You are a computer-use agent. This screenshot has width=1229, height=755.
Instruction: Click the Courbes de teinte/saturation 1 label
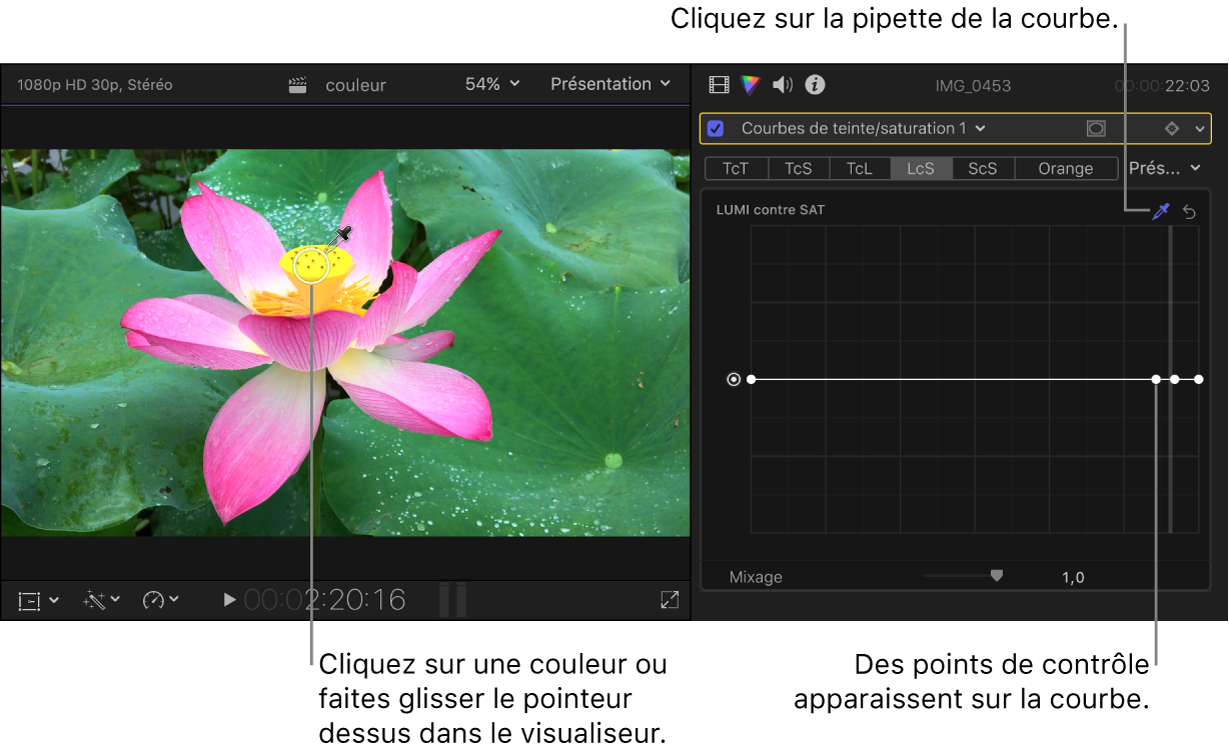854,128
